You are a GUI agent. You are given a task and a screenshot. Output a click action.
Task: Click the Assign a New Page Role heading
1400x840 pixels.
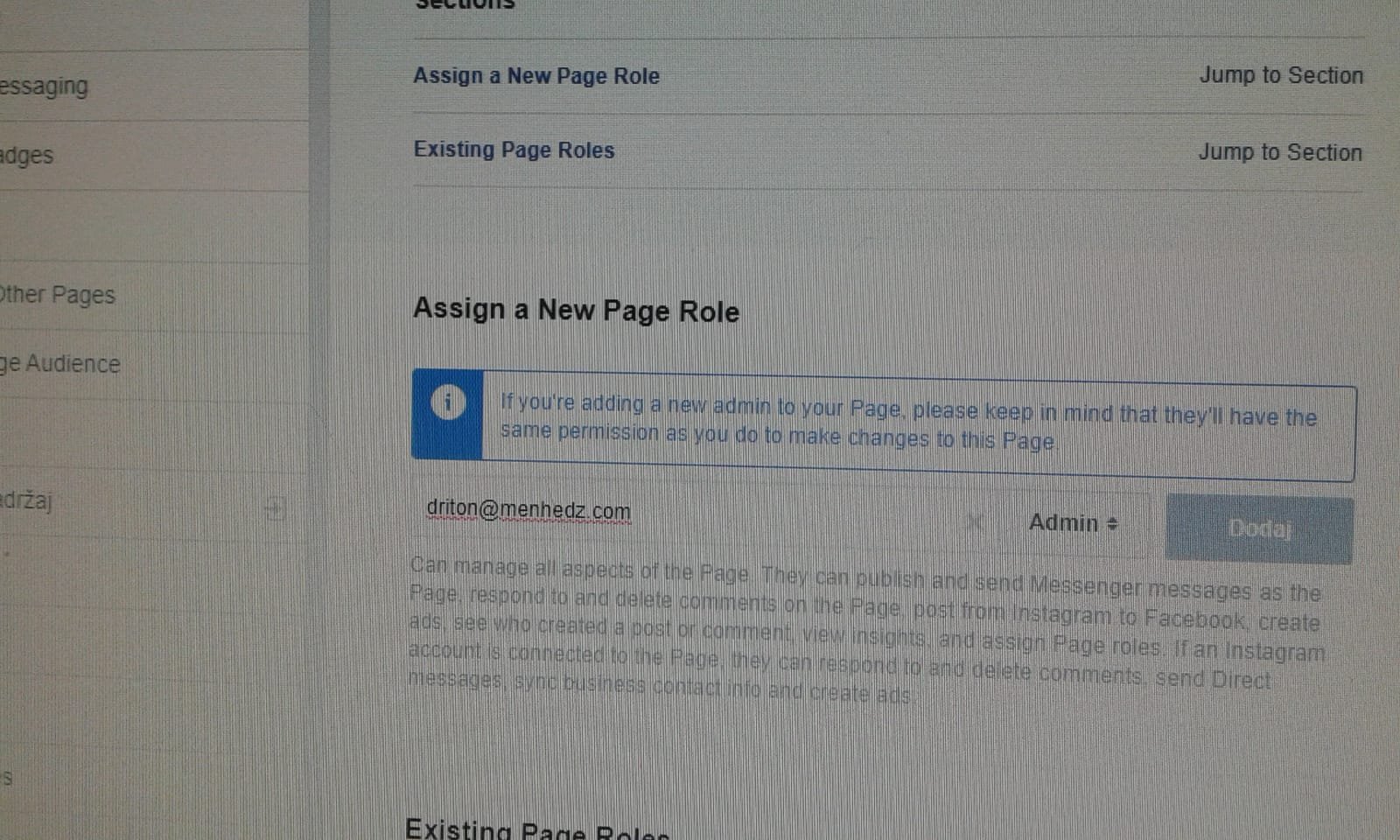pyautogui.click(x=576, y=311)
